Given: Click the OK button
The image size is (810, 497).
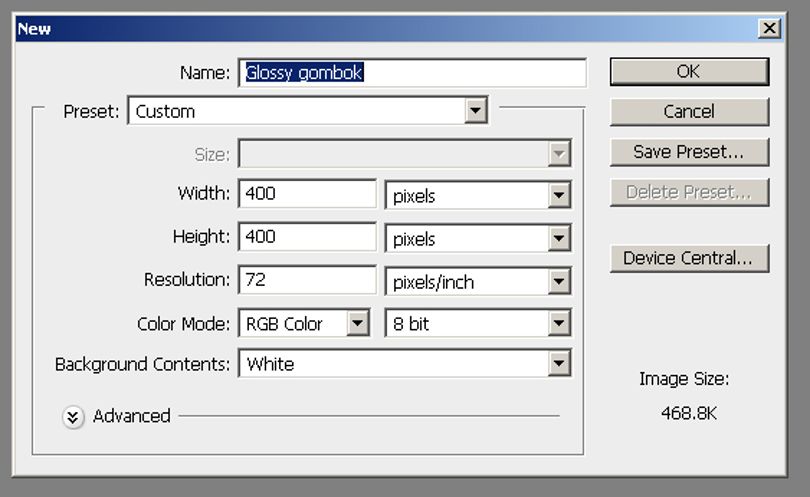Looking at the screenshot, I should 689,71.
